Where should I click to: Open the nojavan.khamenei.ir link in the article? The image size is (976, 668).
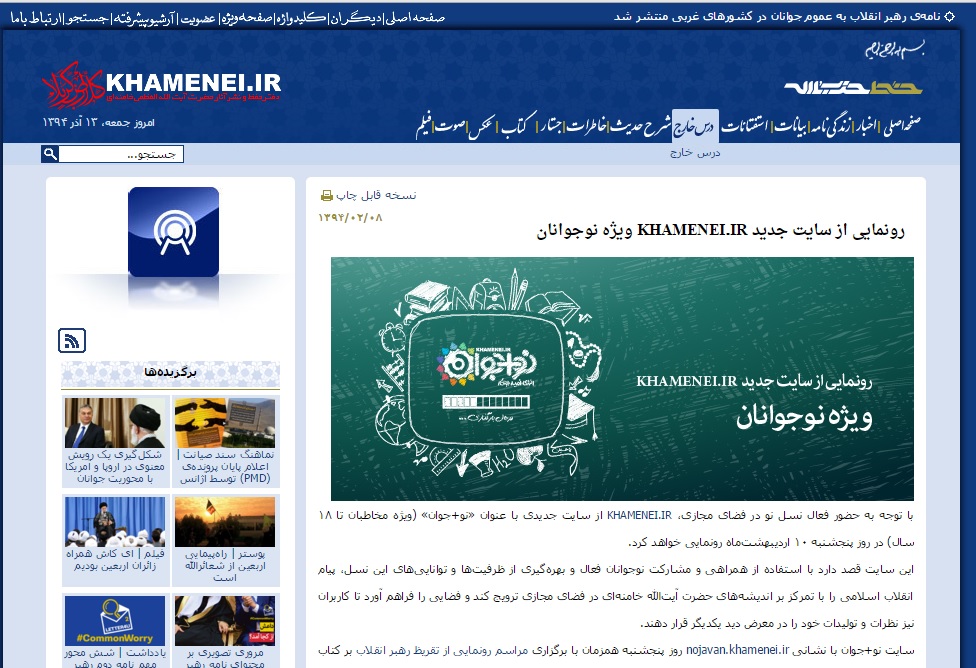point(738,651)
